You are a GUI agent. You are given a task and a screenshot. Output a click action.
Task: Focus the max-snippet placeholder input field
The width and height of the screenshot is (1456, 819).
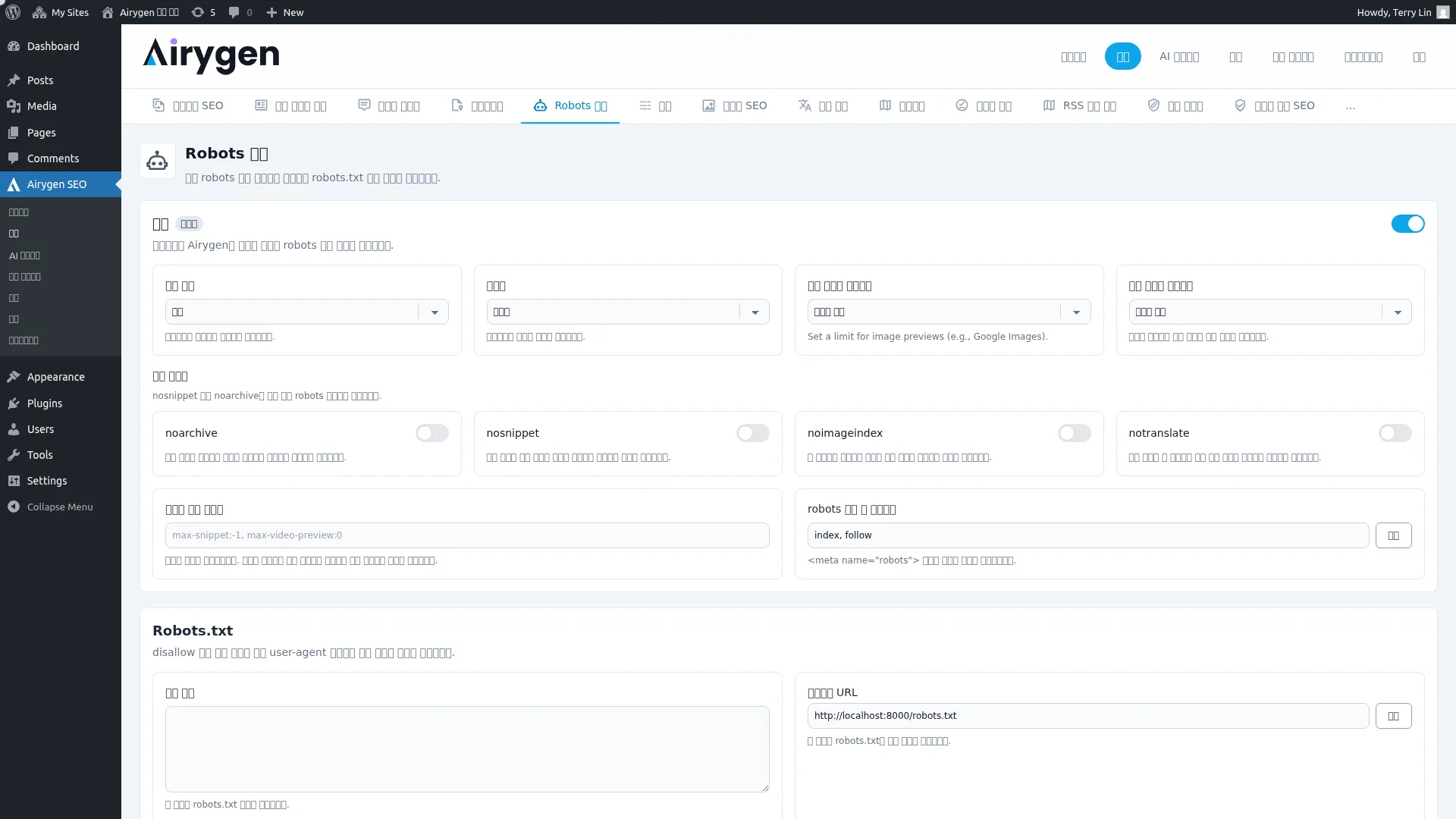[x=467, y=535]
